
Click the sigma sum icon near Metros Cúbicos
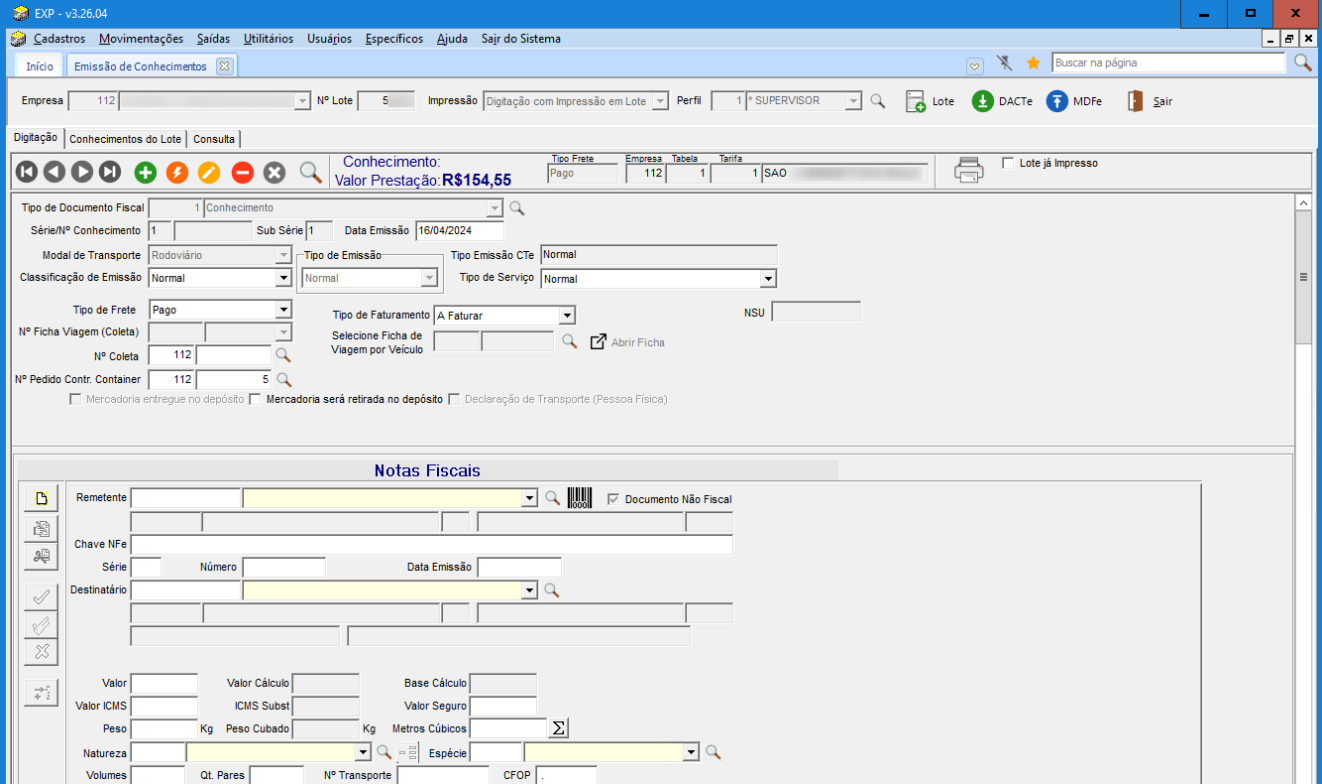560,728
